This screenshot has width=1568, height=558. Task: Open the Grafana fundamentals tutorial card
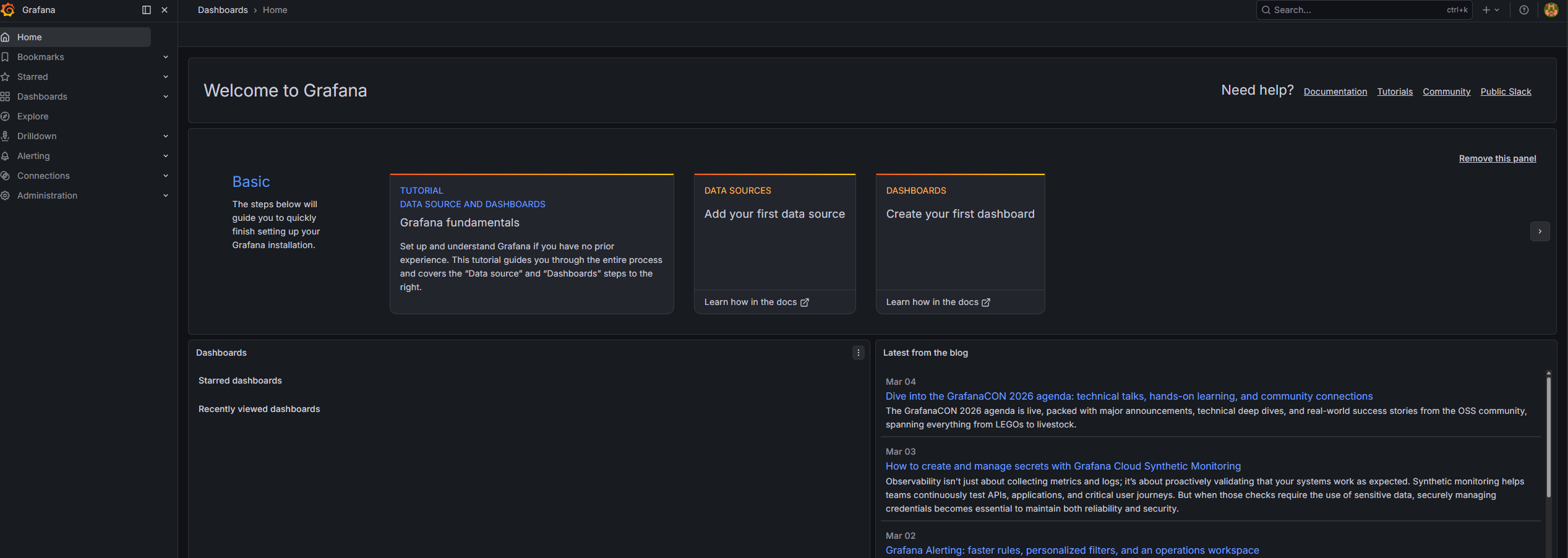coord(532,244)
